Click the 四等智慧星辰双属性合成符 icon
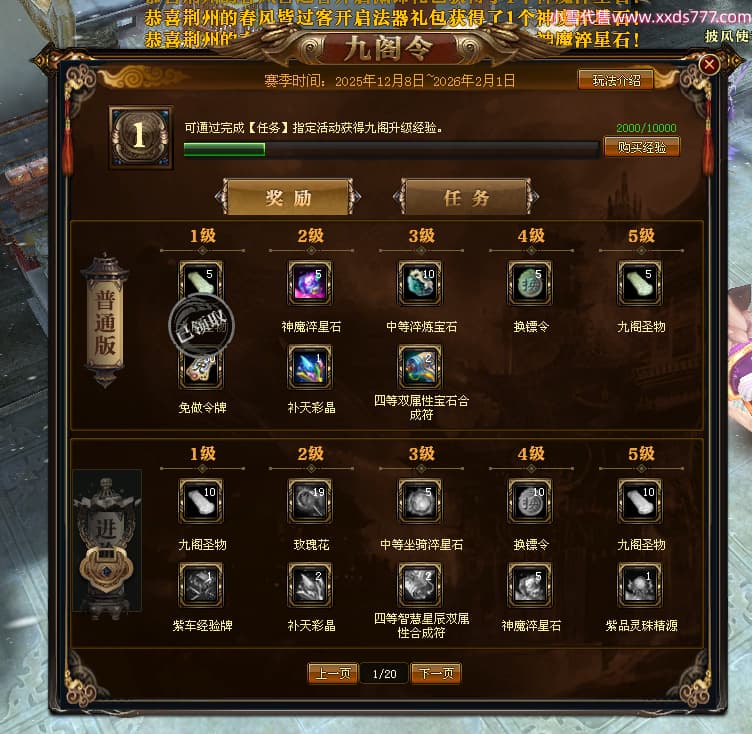This screenshot has width=752, height=734. coord(420,585)
